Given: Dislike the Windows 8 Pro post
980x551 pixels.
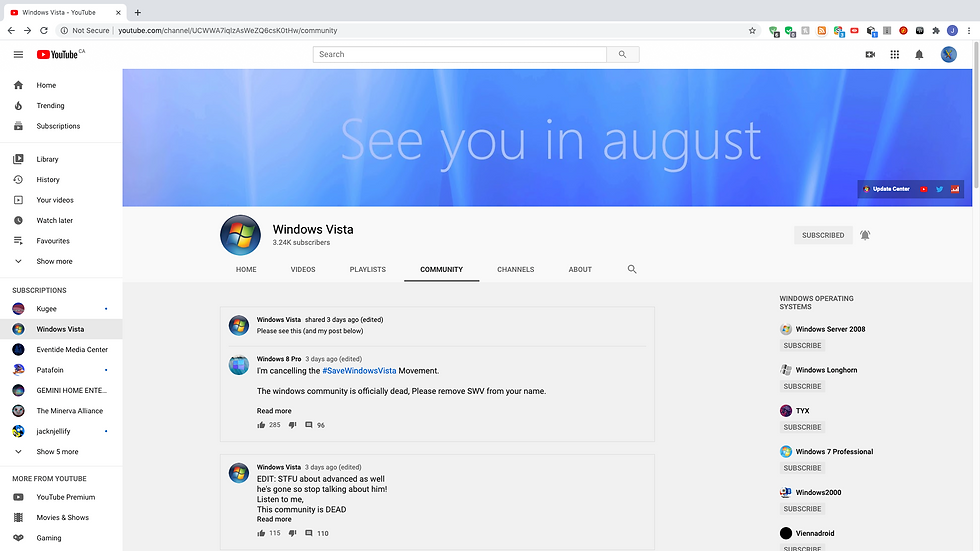Looking at the screenshot, I should click(x=292, y=425).
